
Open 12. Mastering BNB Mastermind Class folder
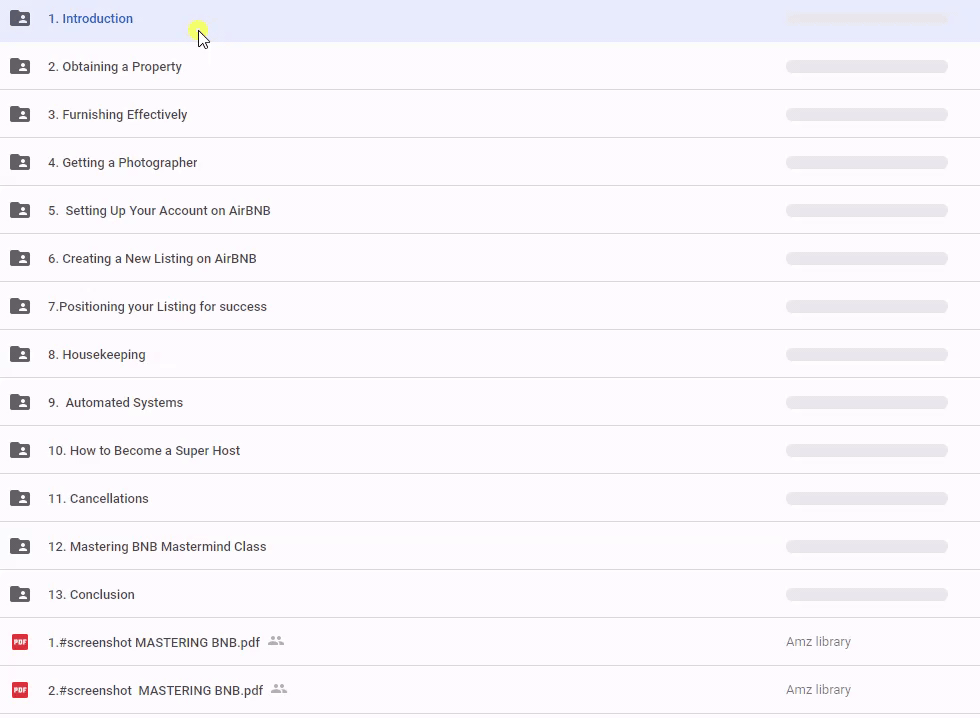[157, 546]
